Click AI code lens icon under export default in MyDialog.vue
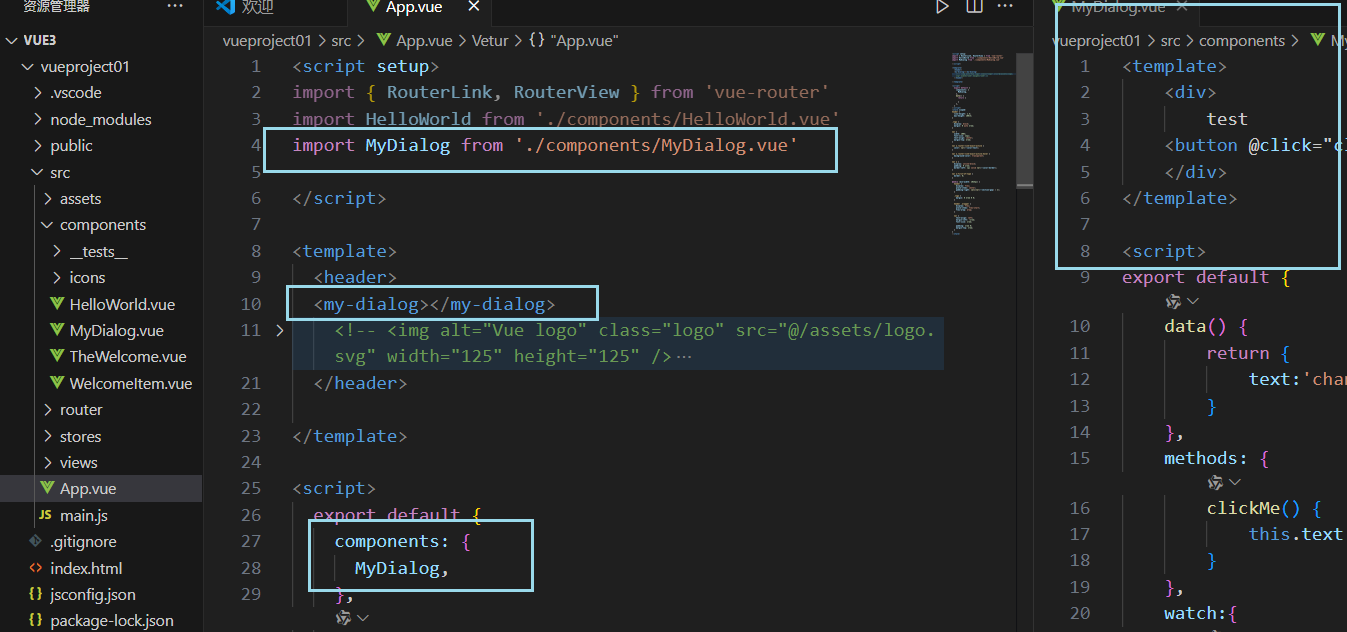 [1173, 300]
